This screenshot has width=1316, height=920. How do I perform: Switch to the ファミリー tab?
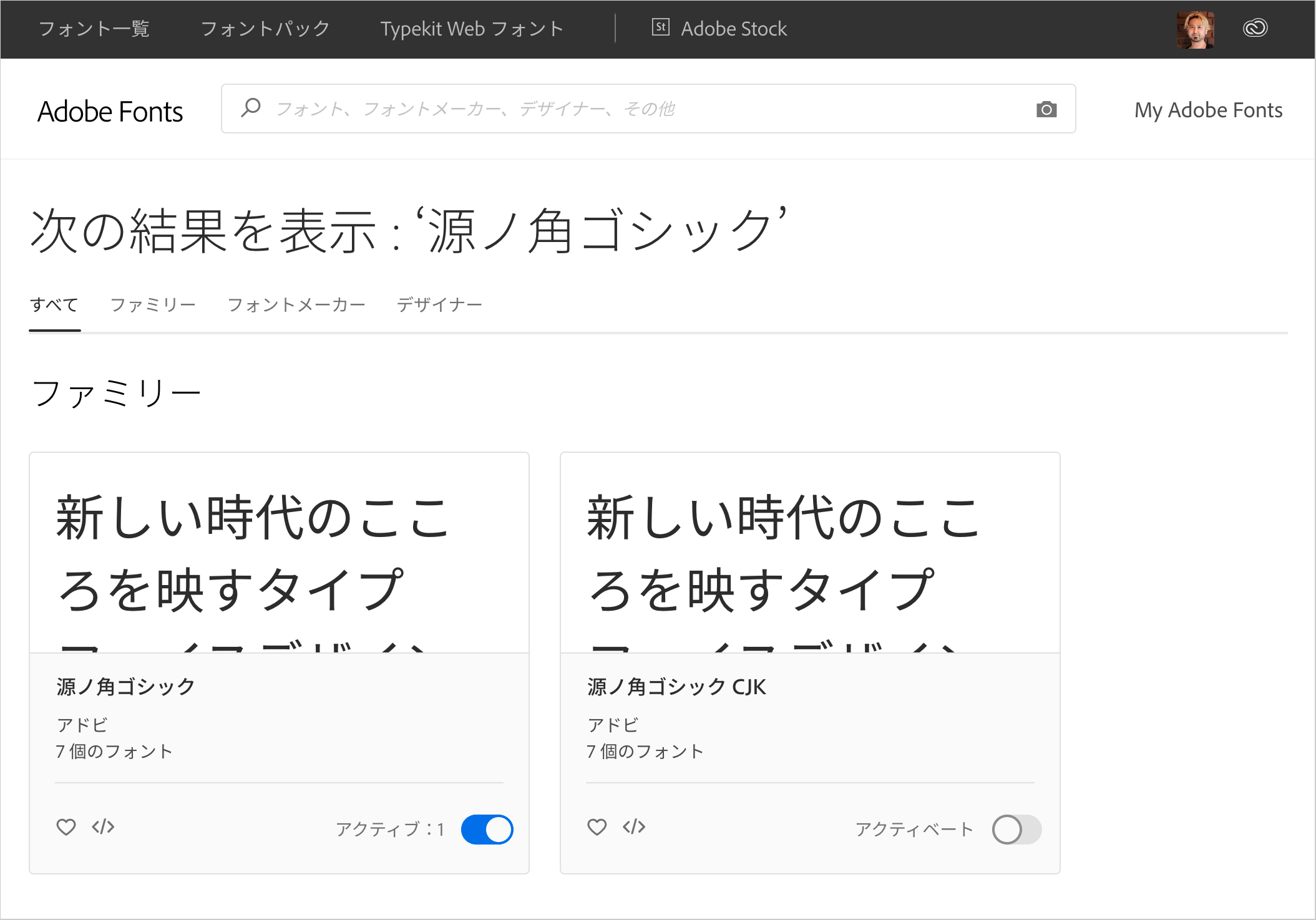tap(153, 305)
